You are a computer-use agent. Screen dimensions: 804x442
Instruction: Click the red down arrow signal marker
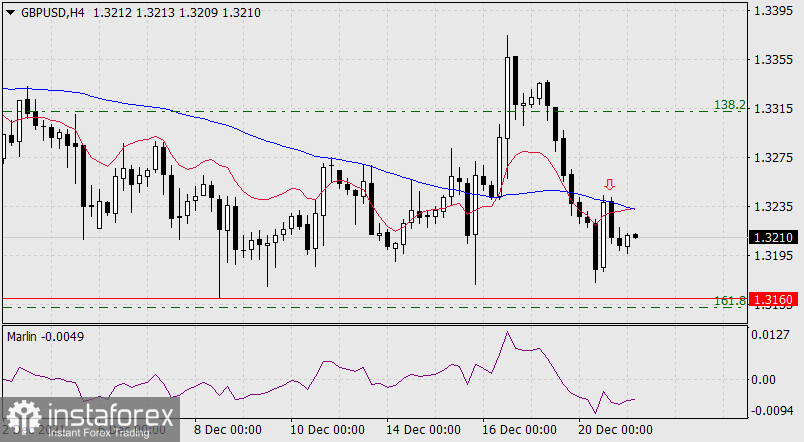[x=609, y=185]
